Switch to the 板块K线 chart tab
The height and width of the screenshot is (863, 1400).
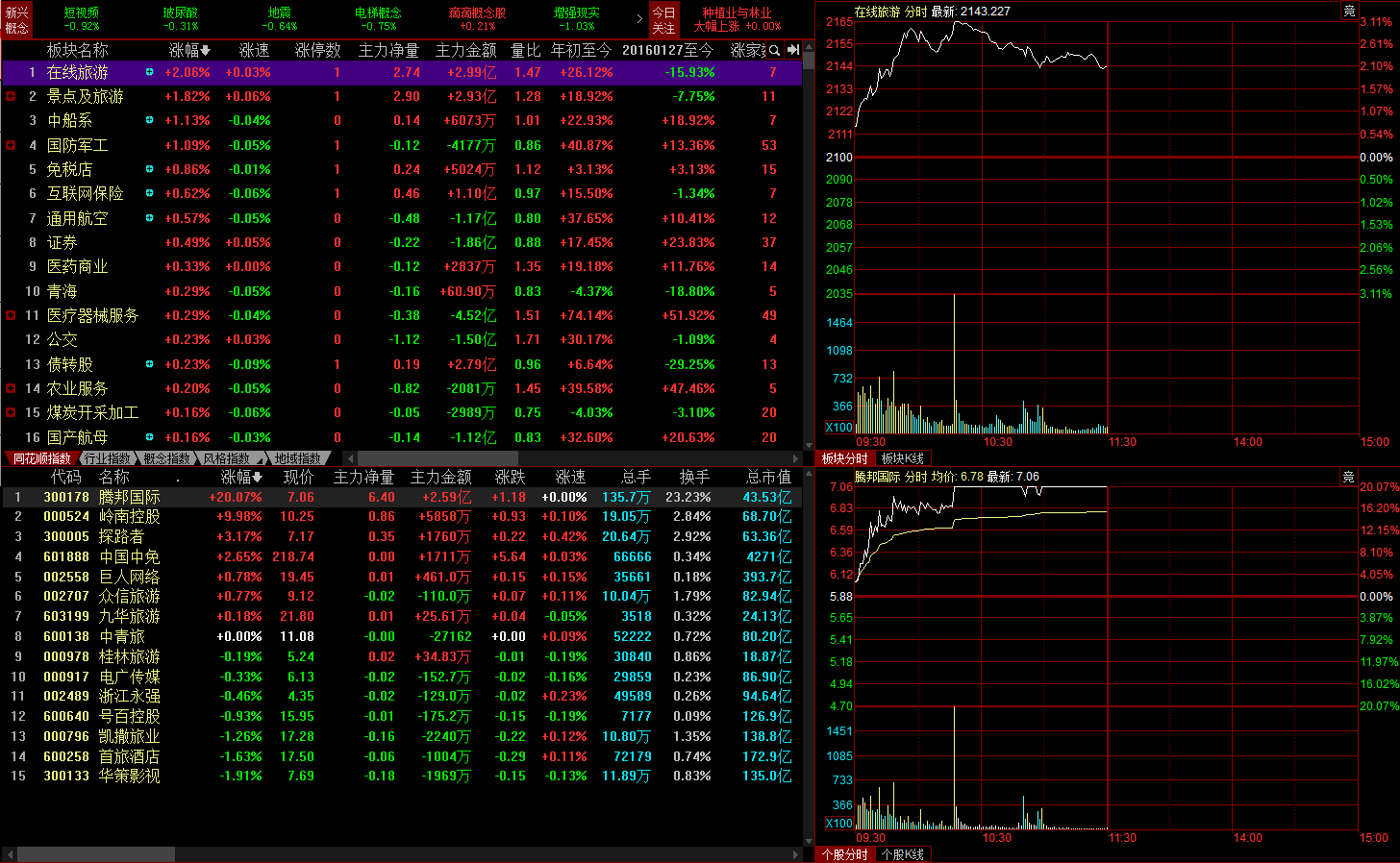click(x=902, y=458)
